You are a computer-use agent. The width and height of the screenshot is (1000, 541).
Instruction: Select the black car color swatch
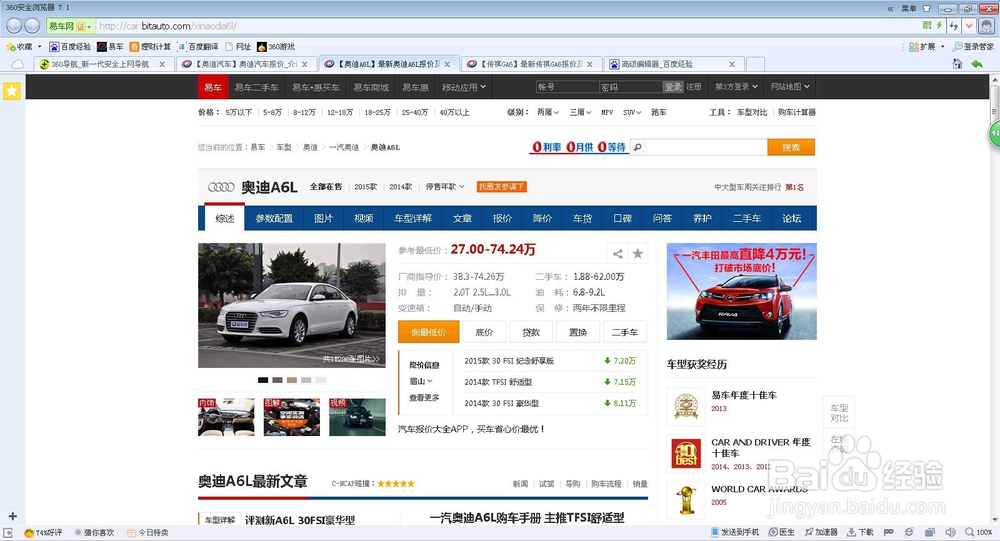(x=263, y=380)
